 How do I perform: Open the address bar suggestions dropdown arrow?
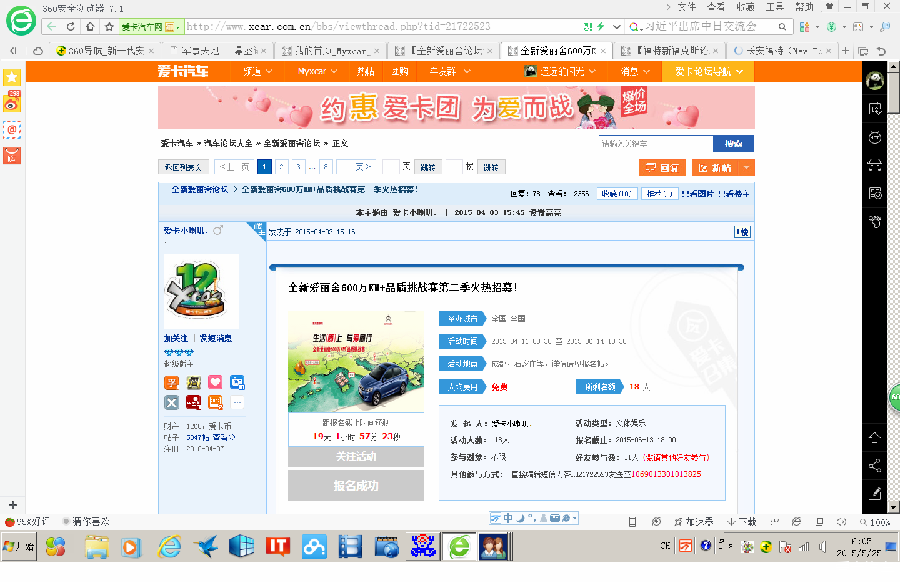616,26
